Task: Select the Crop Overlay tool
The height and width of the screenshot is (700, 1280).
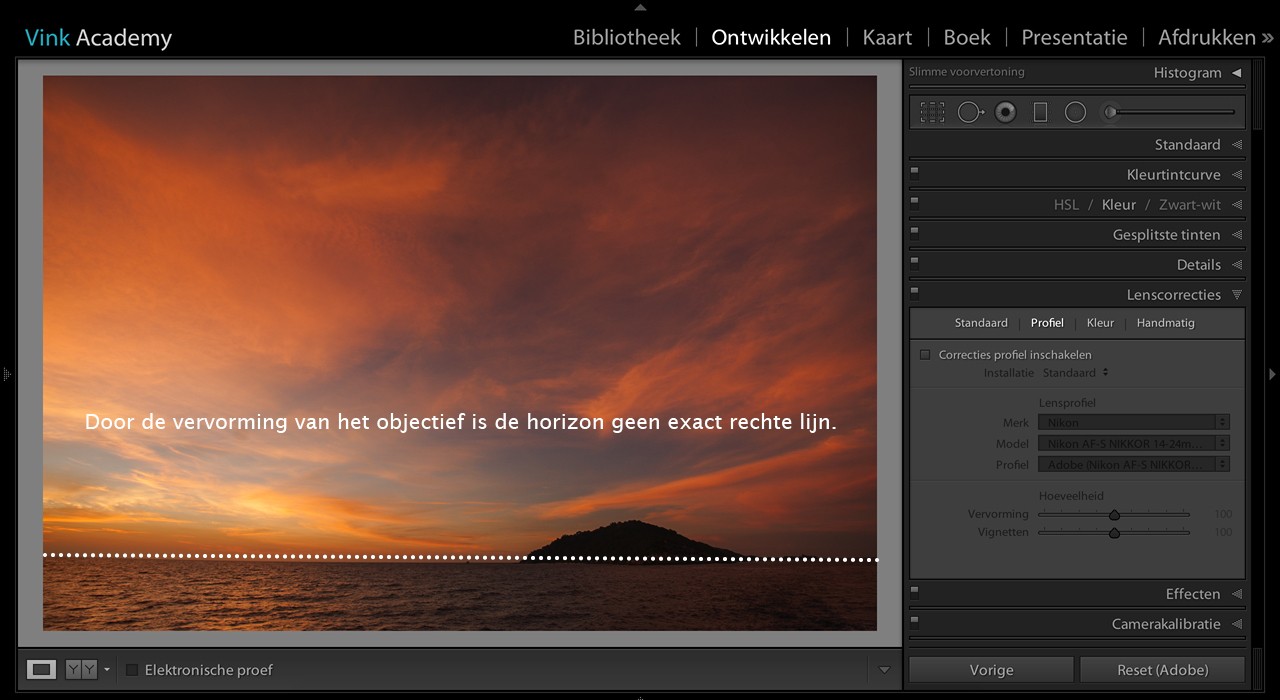Action: pyautogui.click(x=931, y=111)
